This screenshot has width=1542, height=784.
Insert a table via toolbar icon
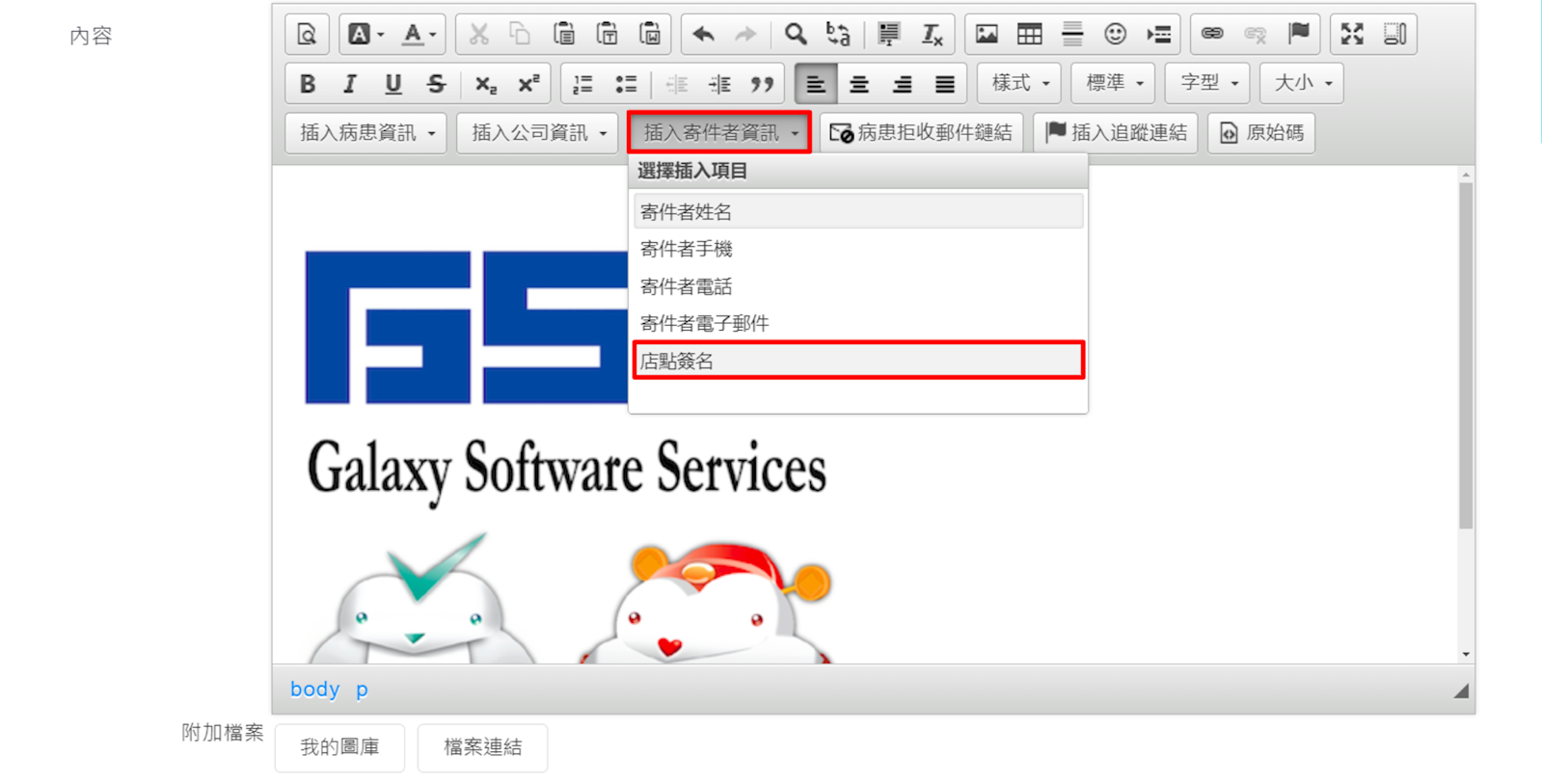(x=1029, y=35)
